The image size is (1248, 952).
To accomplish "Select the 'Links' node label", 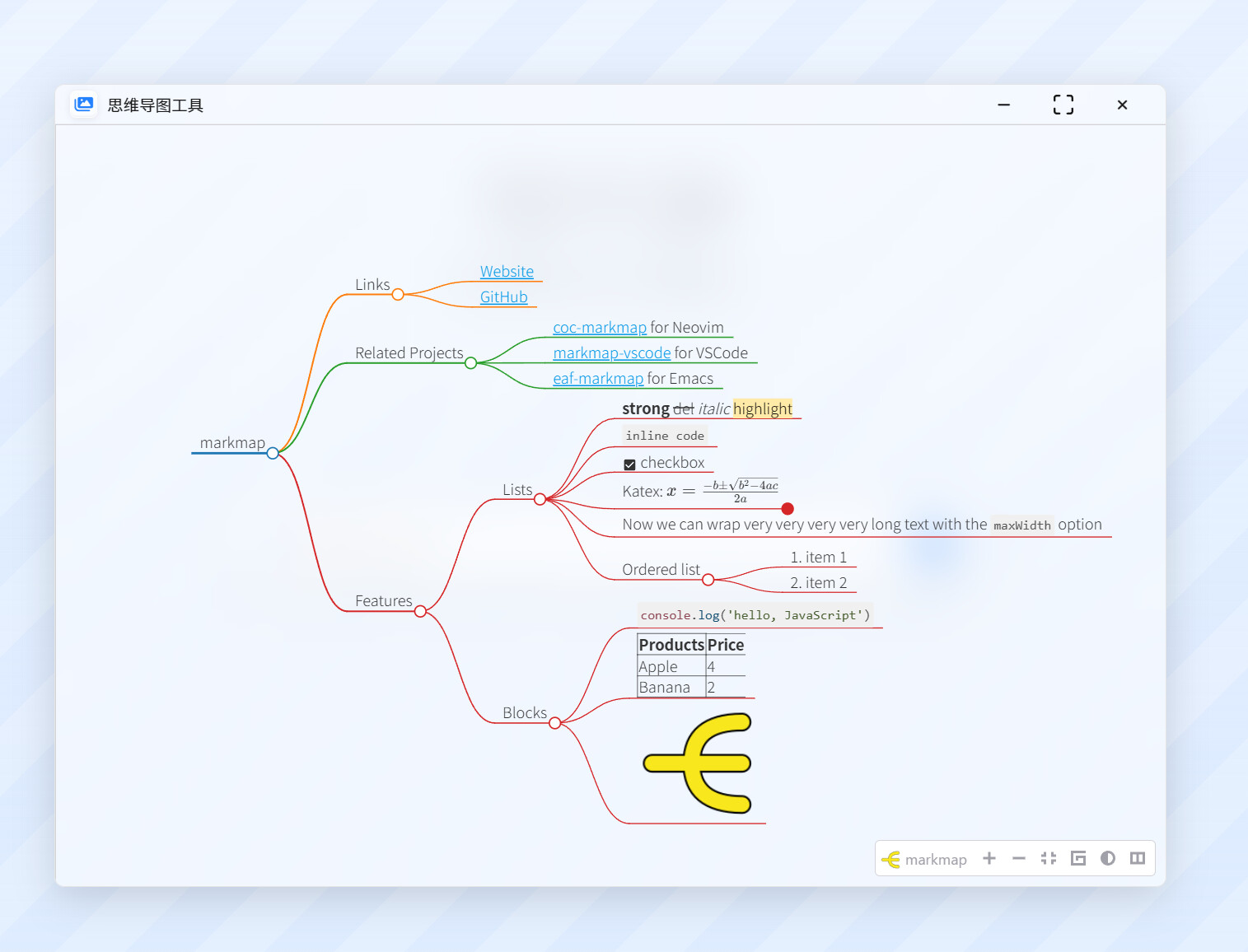I will 372,284.
